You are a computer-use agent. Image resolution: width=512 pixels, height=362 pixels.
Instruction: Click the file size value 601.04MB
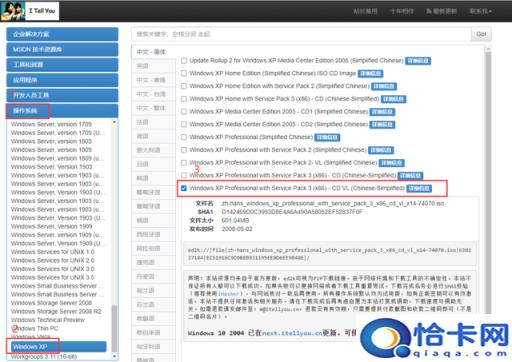click(x=235, y=220)
